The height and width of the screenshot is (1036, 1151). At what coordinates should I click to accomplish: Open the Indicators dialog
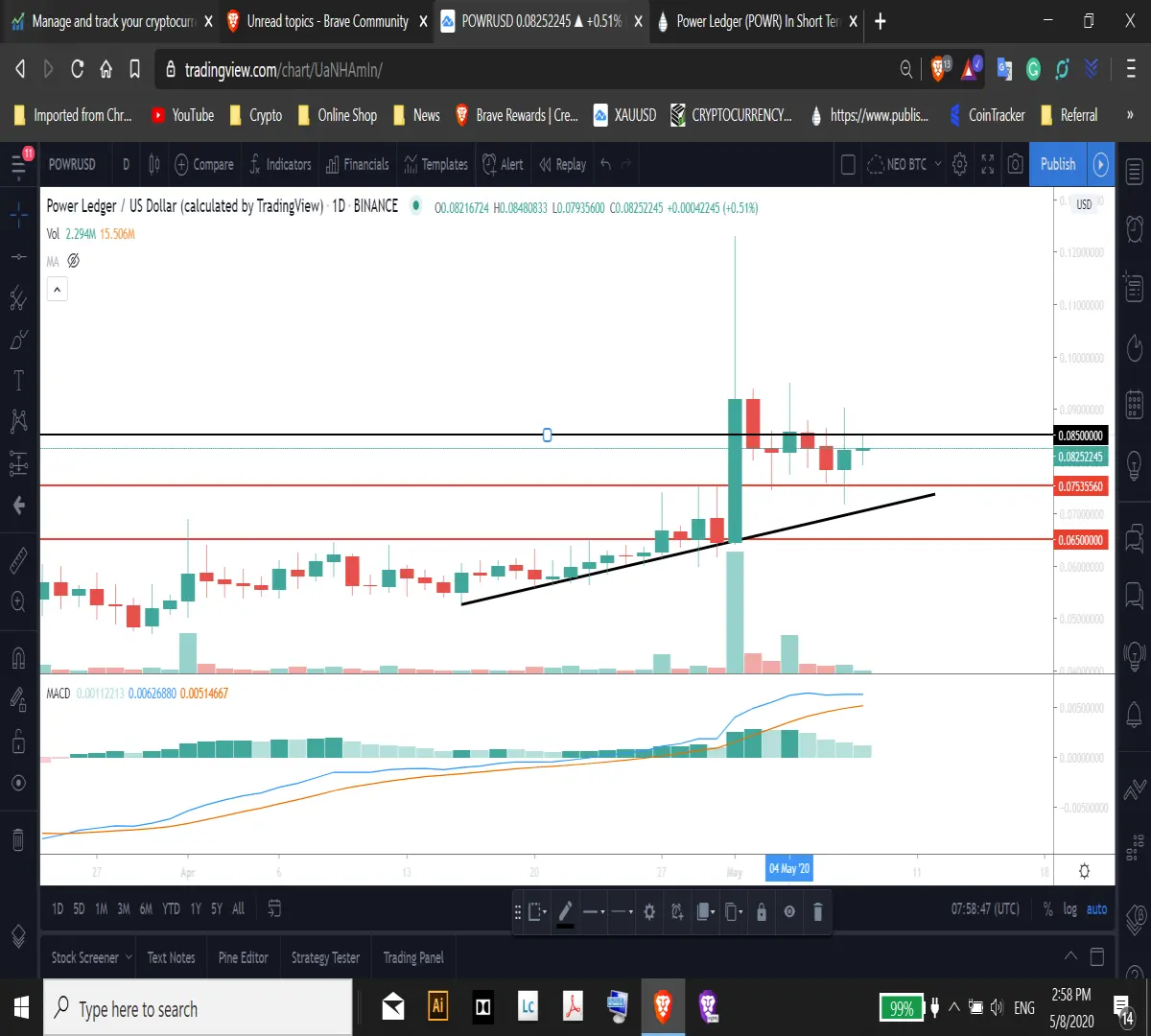[x=280, y=164]
